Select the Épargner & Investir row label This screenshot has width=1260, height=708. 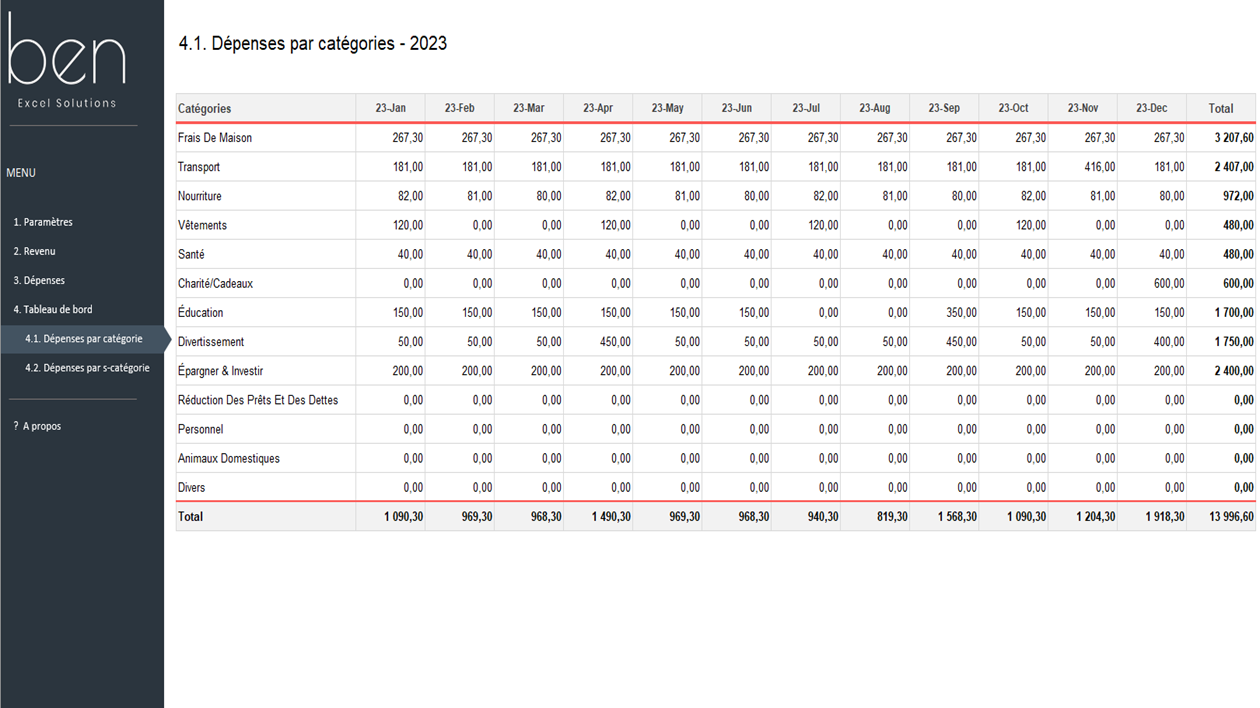click(x=221, y=371)
